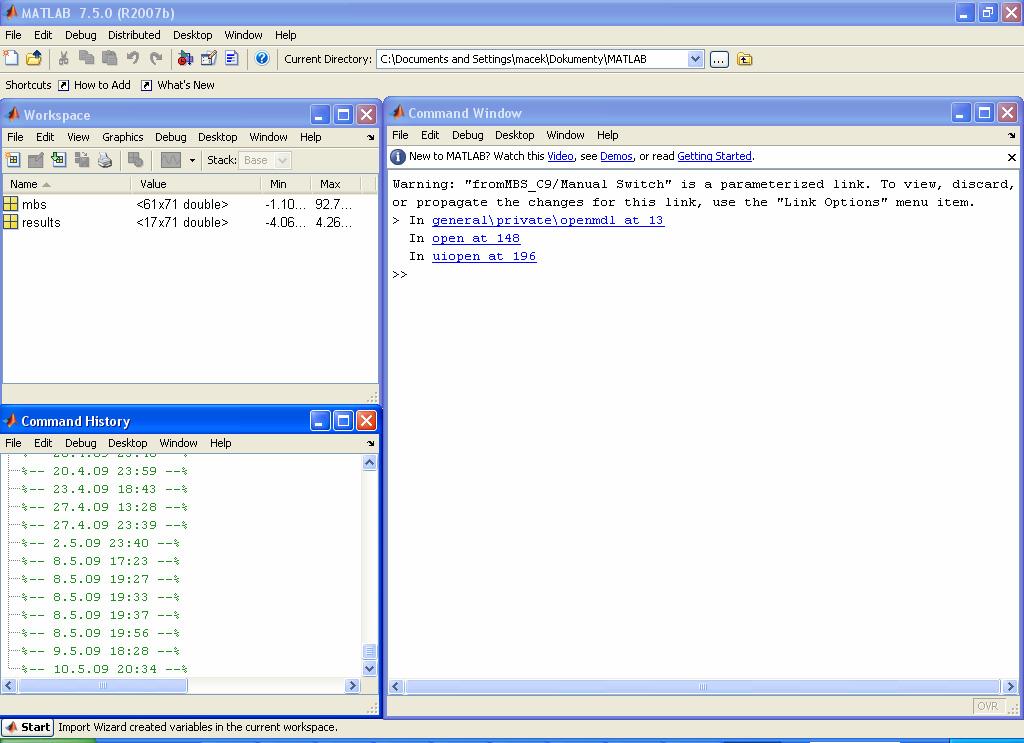Screen dimensions: 1024x743
Task: Click the Copy toolbar icon
Action: (x=86, y=59)
